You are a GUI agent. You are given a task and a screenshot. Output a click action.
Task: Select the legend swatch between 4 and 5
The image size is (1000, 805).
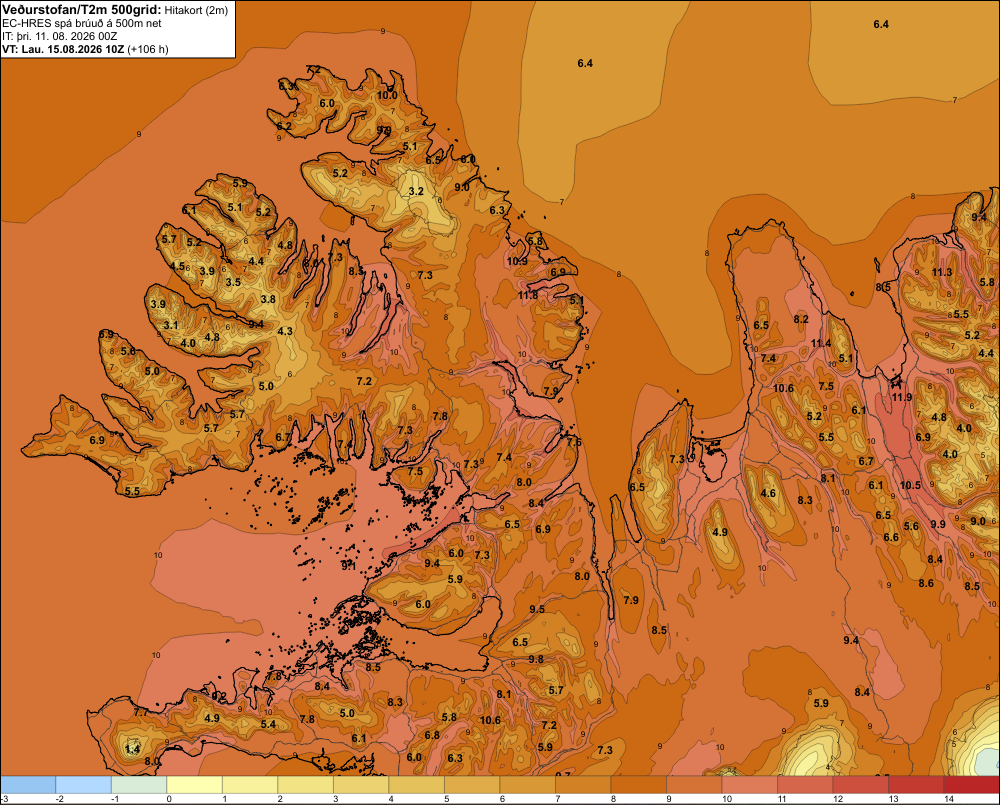point(416,785)
